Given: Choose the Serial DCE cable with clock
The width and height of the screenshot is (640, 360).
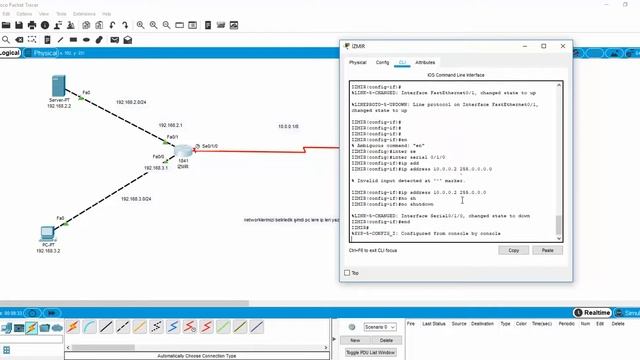Looking at the screenshot, I should click(190, 327).
